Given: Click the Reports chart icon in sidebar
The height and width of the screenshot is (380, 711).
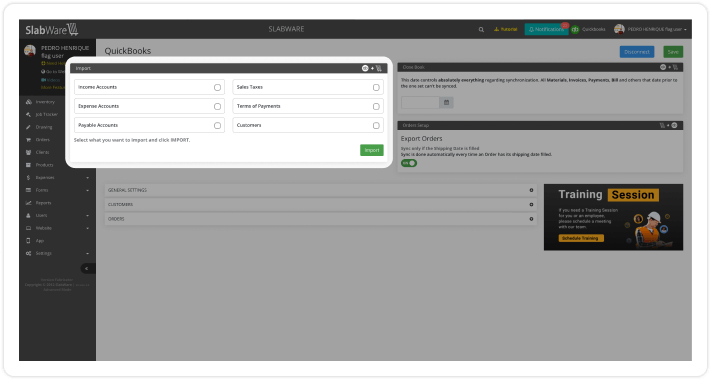Looking at the screenshot, I should coord(29,203).
